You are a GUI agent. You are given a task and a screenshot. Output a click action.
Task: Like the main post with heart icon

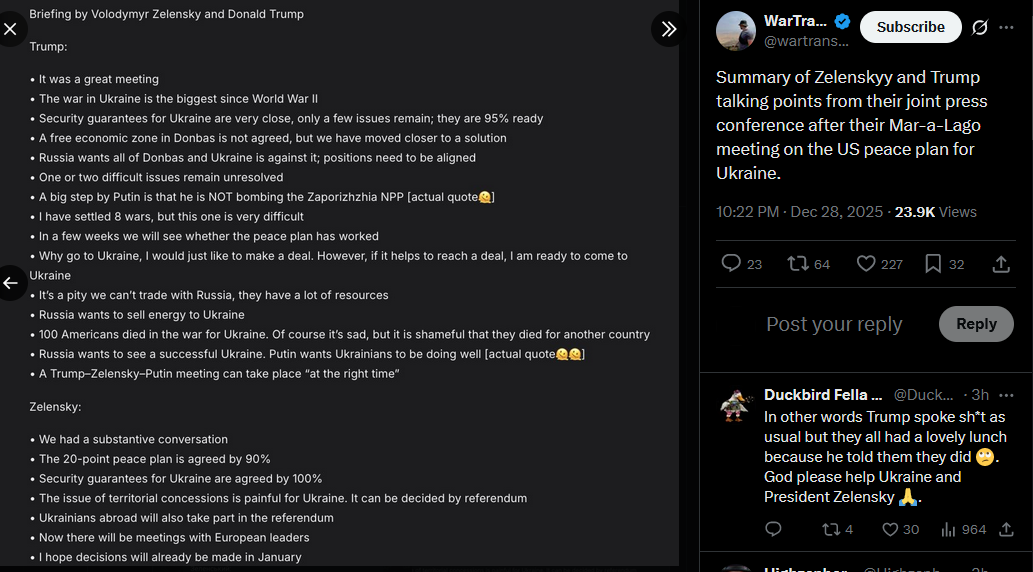866,263
